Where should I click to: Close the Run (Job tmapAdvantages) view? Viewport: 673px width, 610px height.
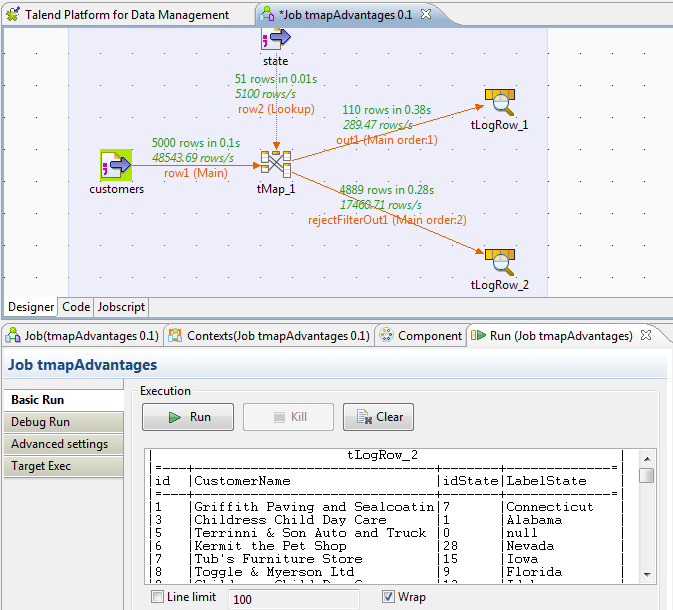point(646,335)
